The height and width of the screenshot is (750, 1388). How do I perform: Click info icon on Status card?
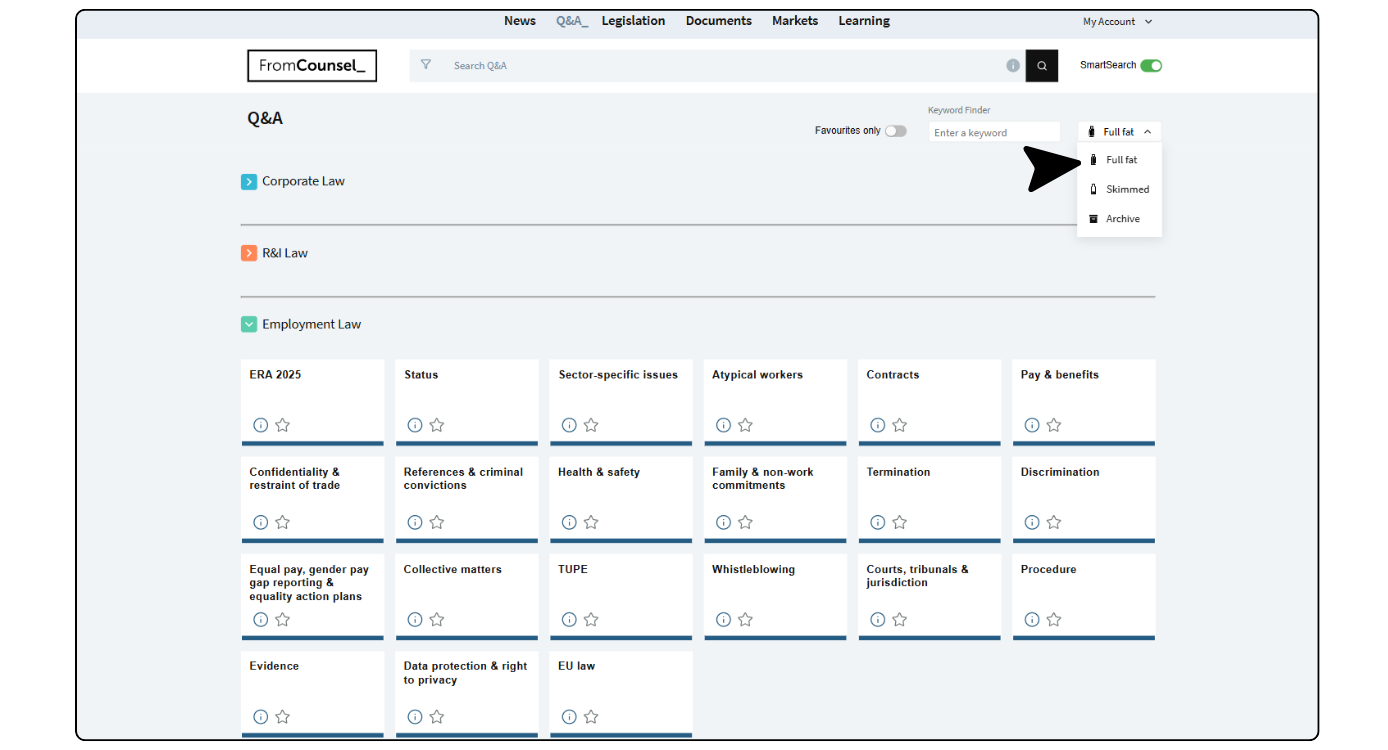click(x=415, y=425)
